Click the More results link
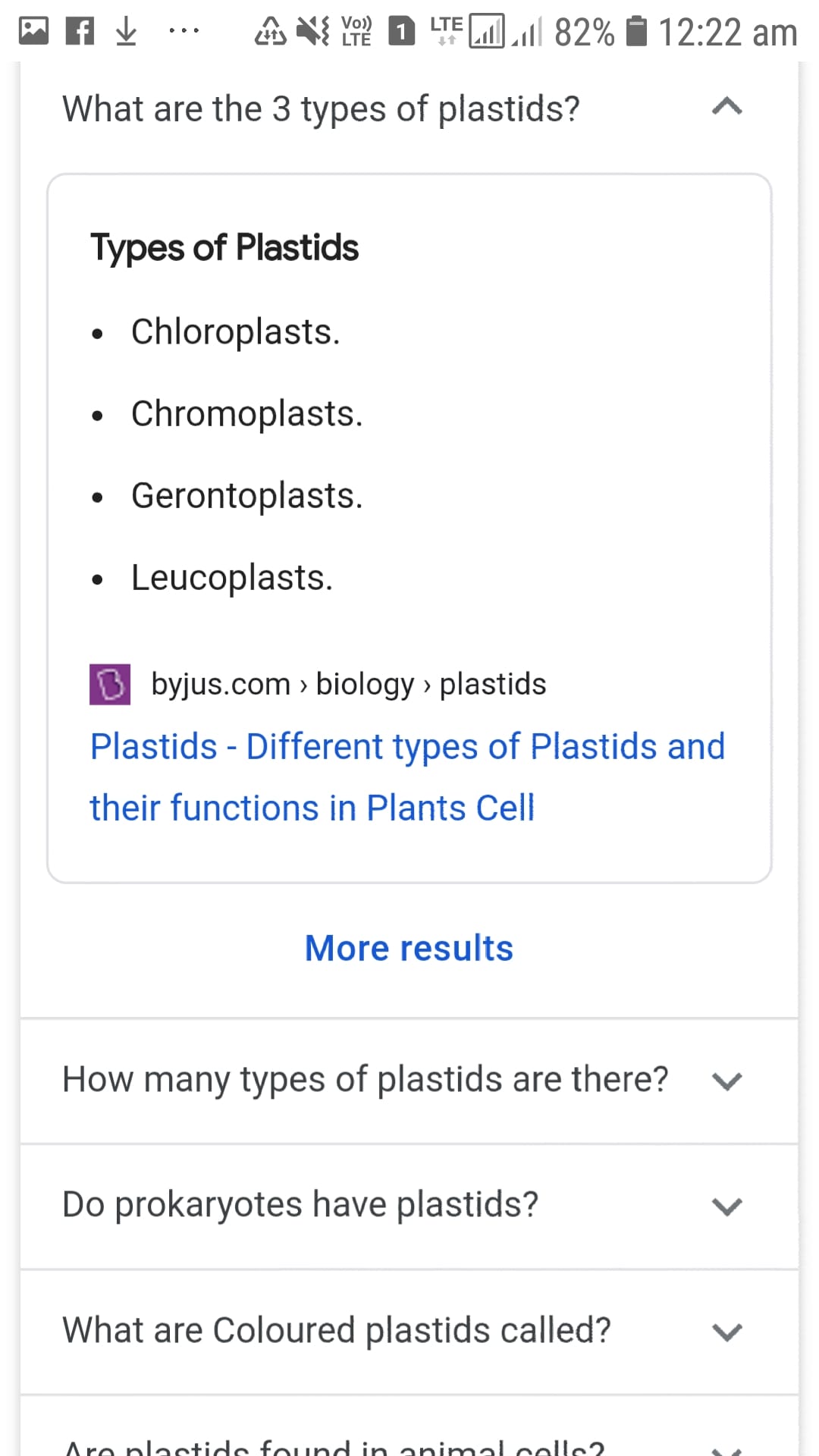This screenshot has height=1456, width=819. click(409, 948)
